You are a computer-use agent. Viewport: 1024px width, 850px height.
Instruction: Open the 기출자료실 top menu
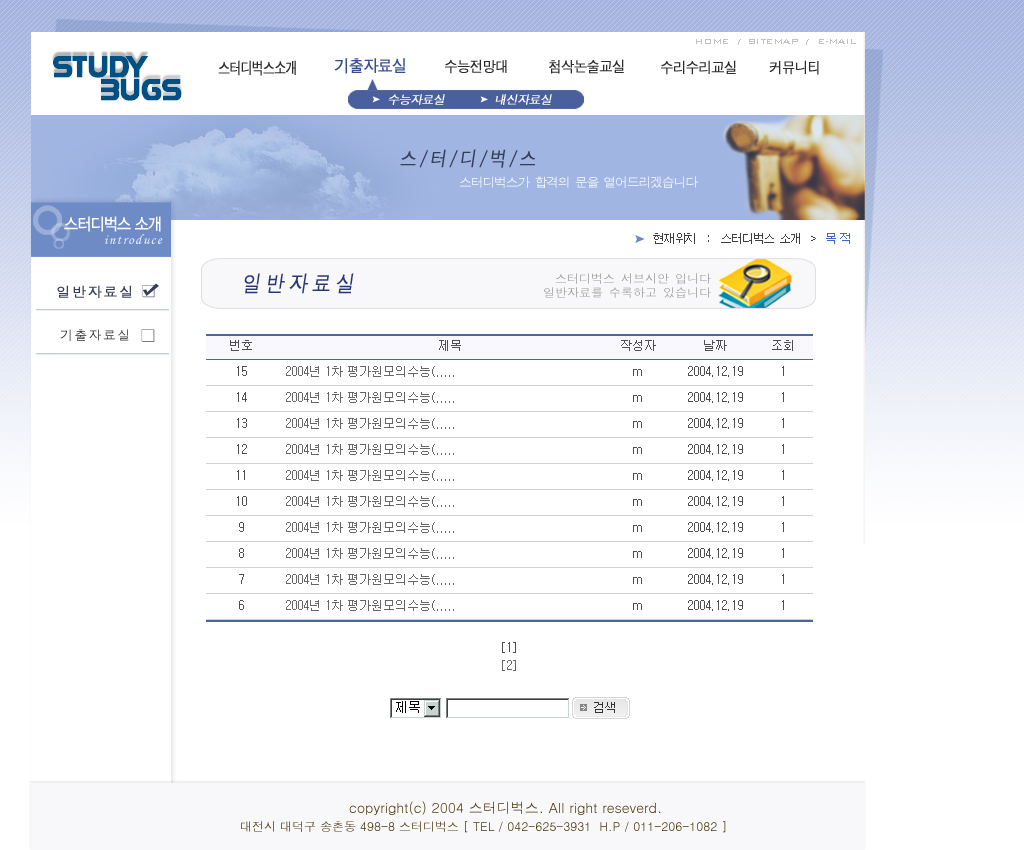click(x=370, y=66)
